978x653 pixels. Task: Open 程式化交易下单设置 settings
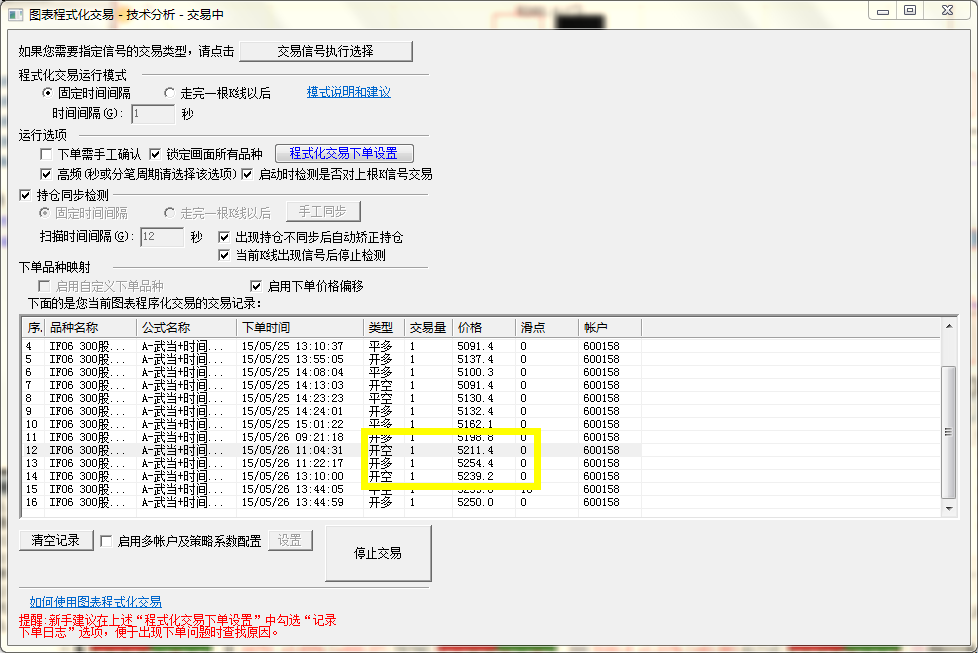[344, 153]
